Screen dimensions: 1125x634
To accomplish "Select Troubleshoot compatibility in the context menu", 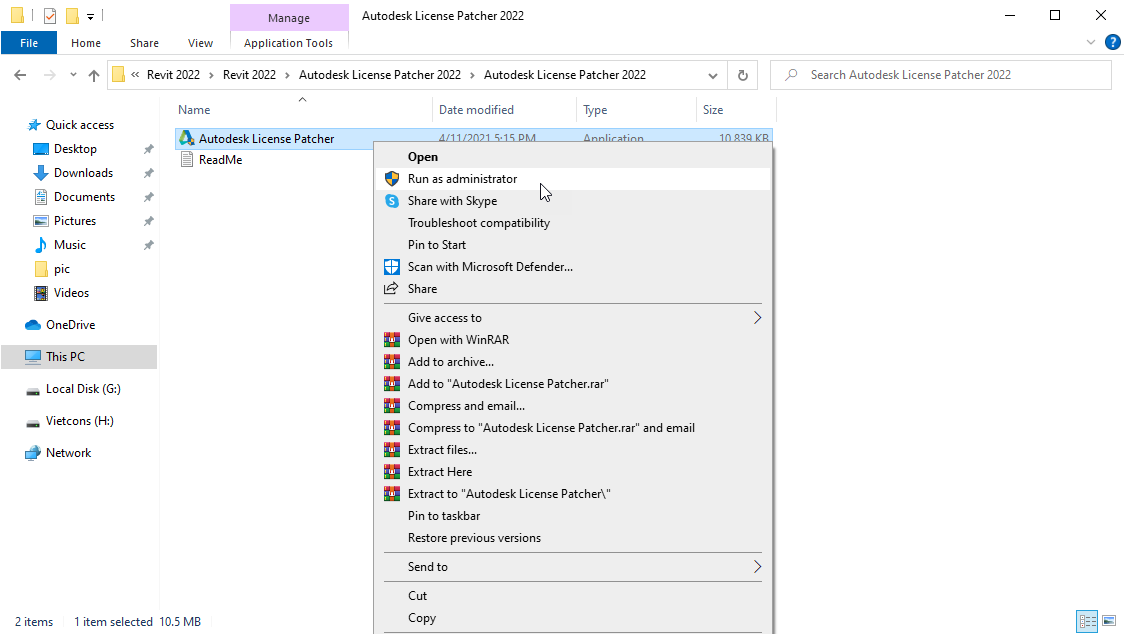I will 479,223.
